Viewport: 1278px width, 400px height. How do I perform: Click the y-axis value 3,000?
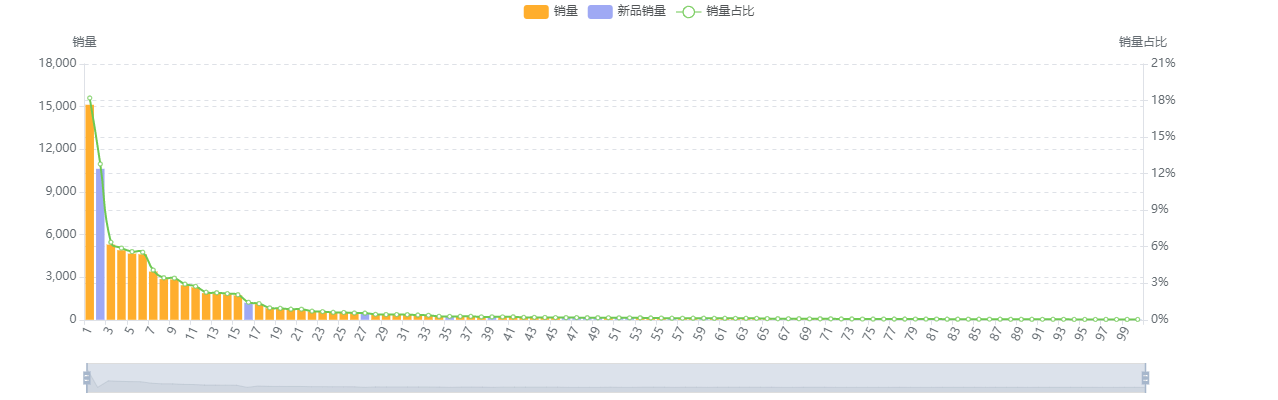click(60, 276)
